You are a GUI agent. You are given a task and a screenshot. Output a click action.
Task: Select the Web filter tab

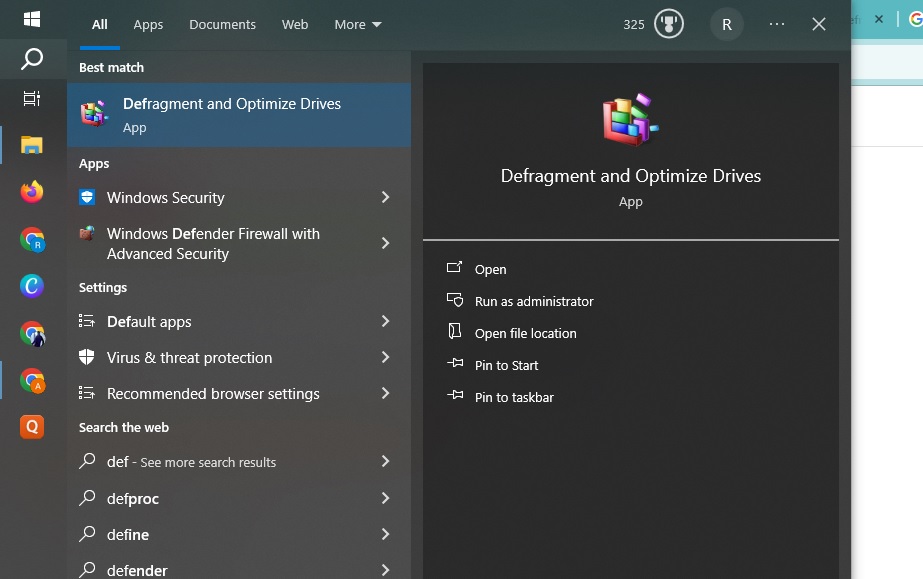(295, 24)
